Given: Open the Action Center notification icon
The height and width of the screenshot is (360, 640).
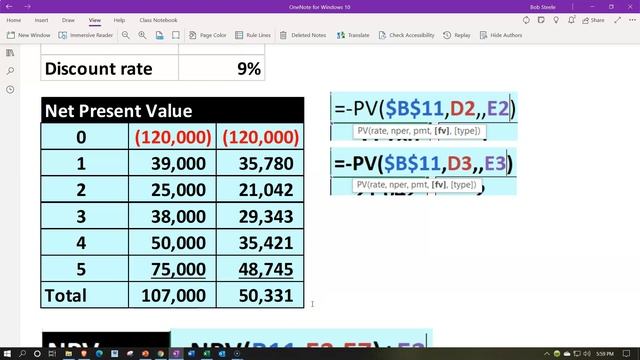Looking at the screenshot, I should tap(627, 353).
